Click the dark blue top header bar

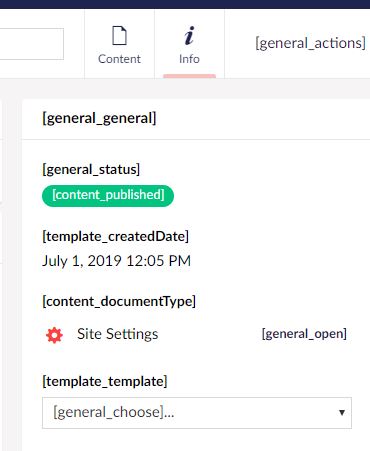click(185, 4)
